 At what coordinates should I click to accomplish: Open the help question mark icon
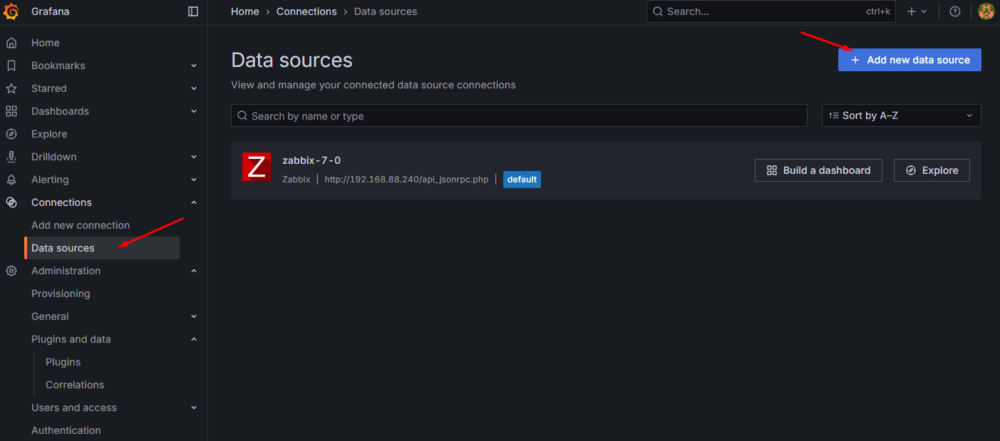(x=955, y=11)
